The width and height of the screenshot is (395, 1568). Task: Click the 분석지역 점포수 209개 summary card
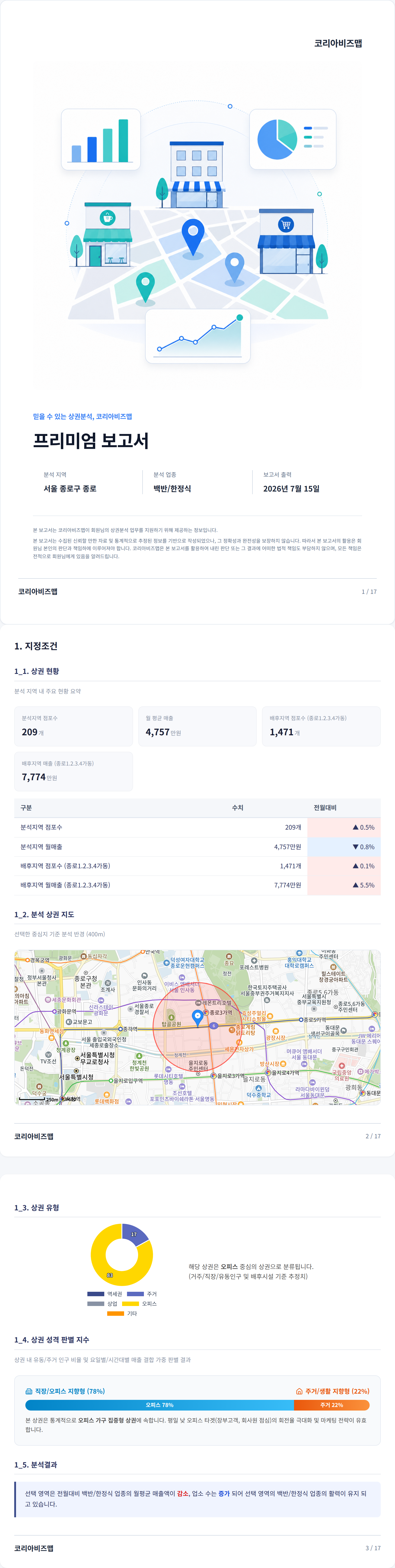74,726
